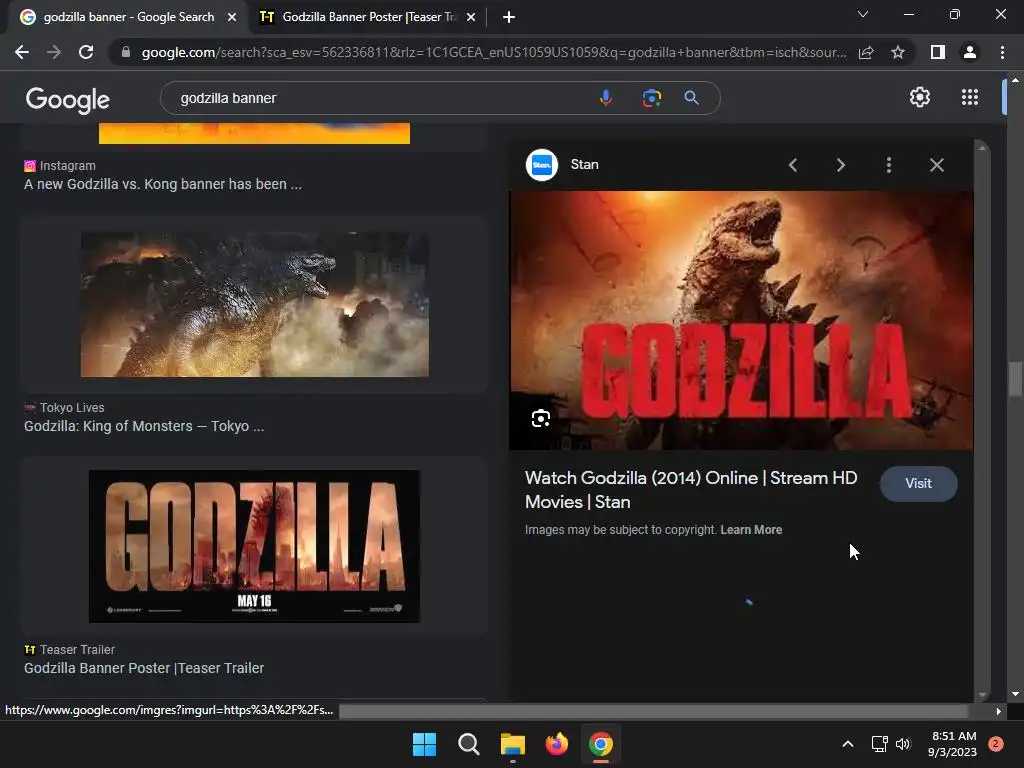
Task: Start voice search with the microphone
Action: [x=605, y=98]
